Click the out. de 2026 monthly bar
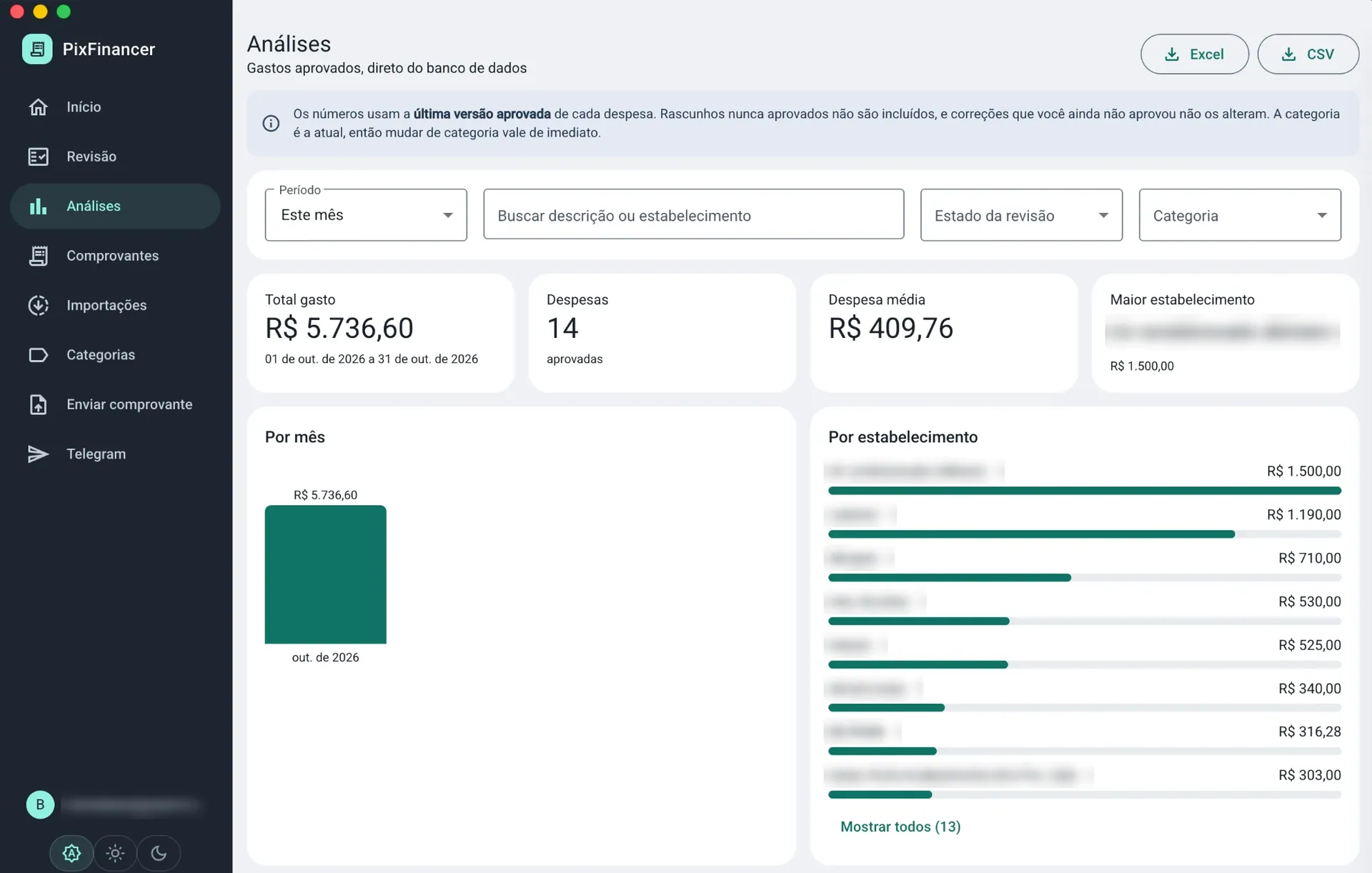The width and height of the screenshot is (1372, 873). point(325,574)
